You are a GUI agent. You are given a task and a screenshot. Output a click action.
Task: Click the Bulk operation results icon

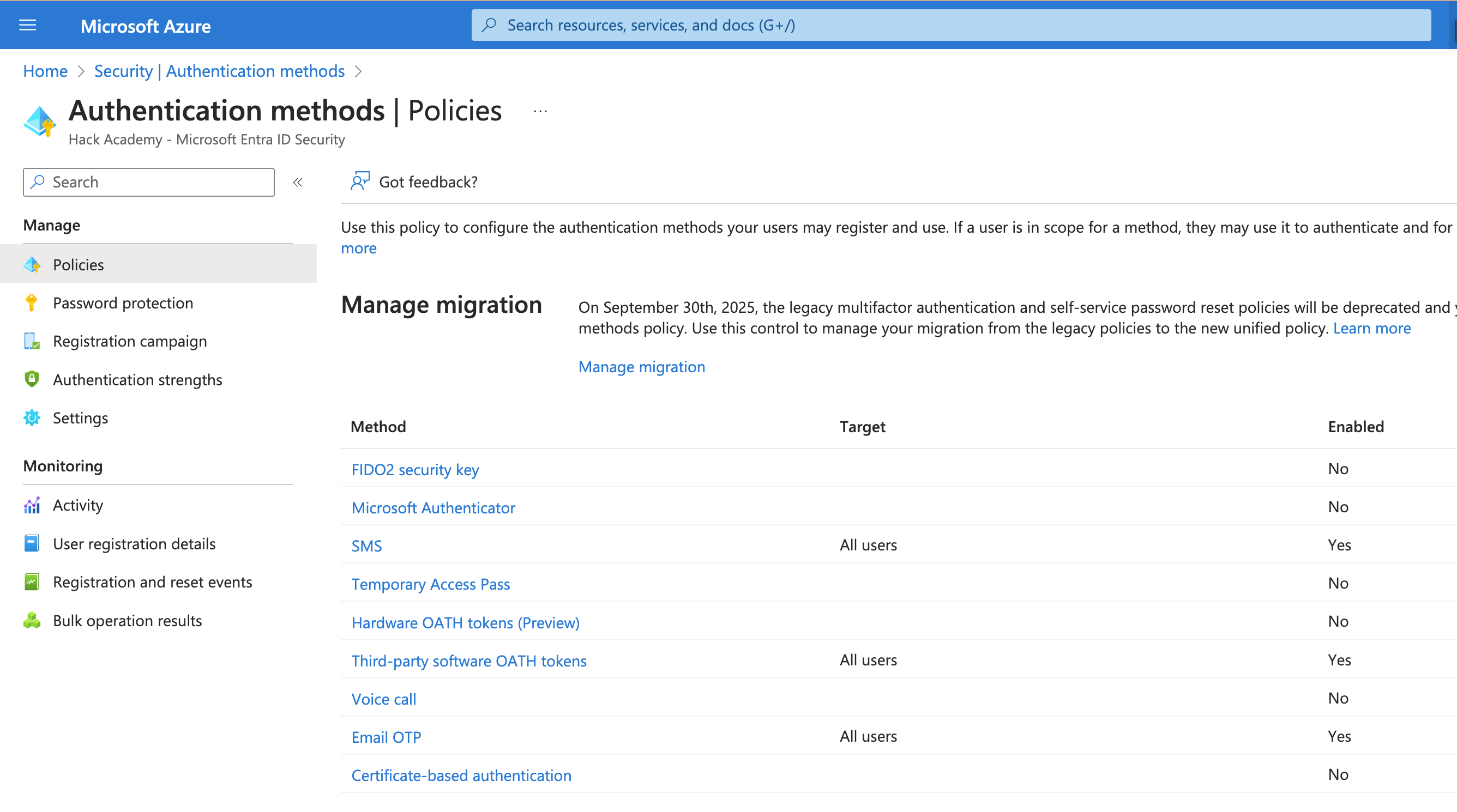[x=32, y=620]
